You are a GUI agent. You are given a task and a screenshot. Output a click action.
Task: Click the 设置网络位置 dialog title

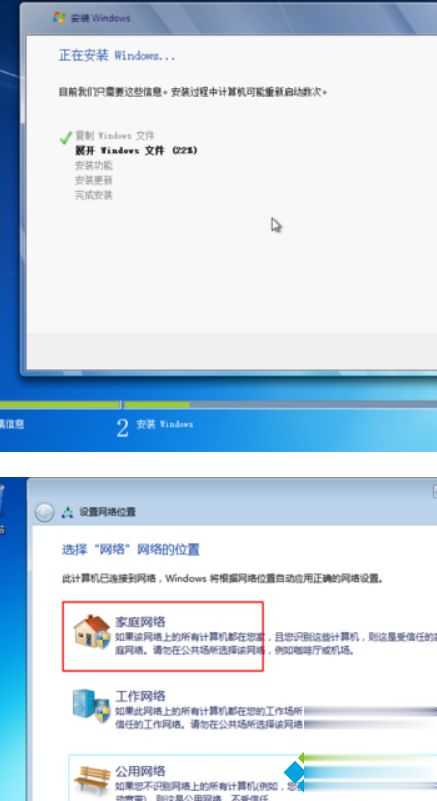(107, 512)
